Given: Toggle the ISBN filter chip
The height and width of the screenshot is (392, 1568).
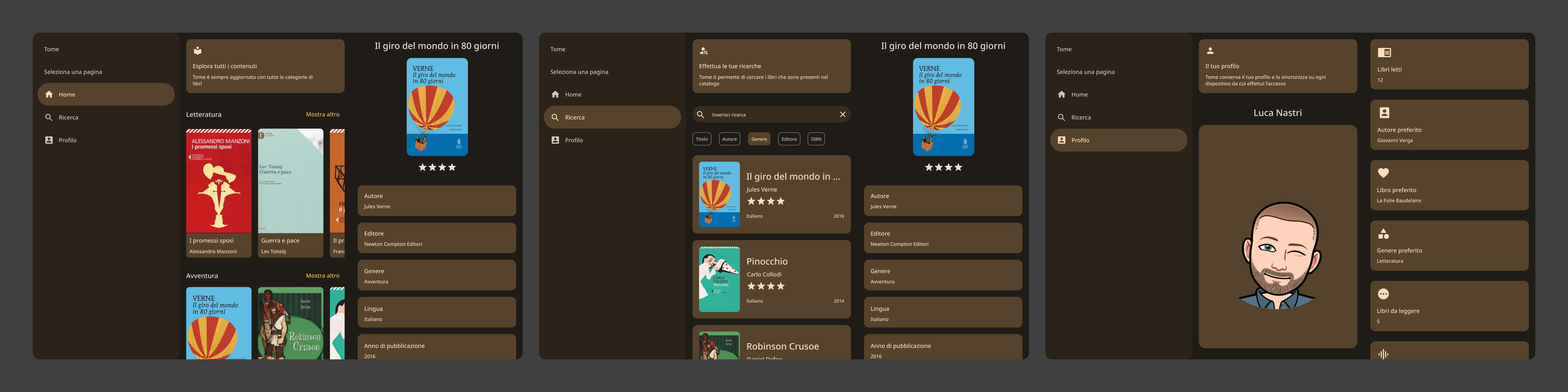Looking at the screenshot, I should (x=816, y=139).
